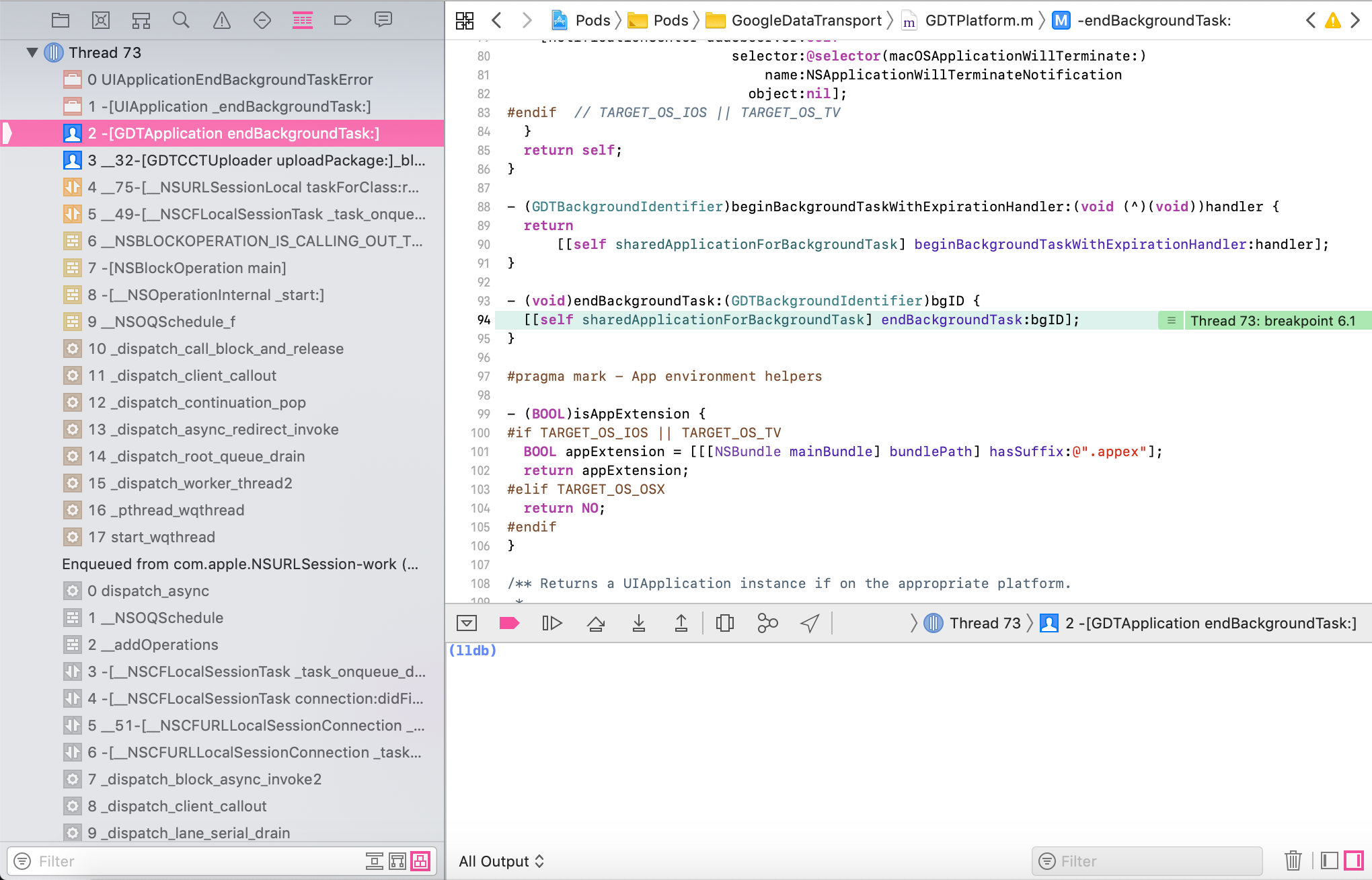The height and width of the screenshot is (880, 1372).
Task: Open the view hierarchy debugger
Action: pyautogui.click(x=725, y=623)
